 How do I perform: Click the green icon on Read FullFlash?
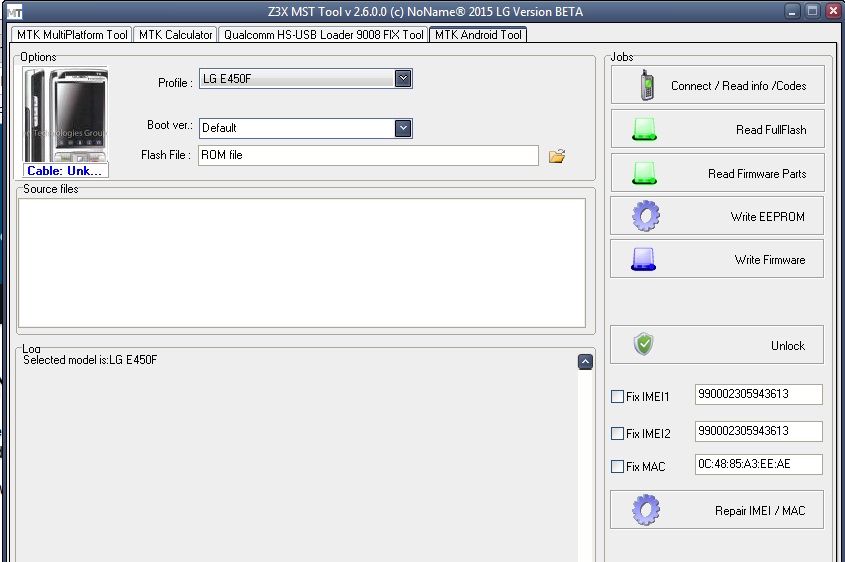pyautogui.click(x=644, y=129)
